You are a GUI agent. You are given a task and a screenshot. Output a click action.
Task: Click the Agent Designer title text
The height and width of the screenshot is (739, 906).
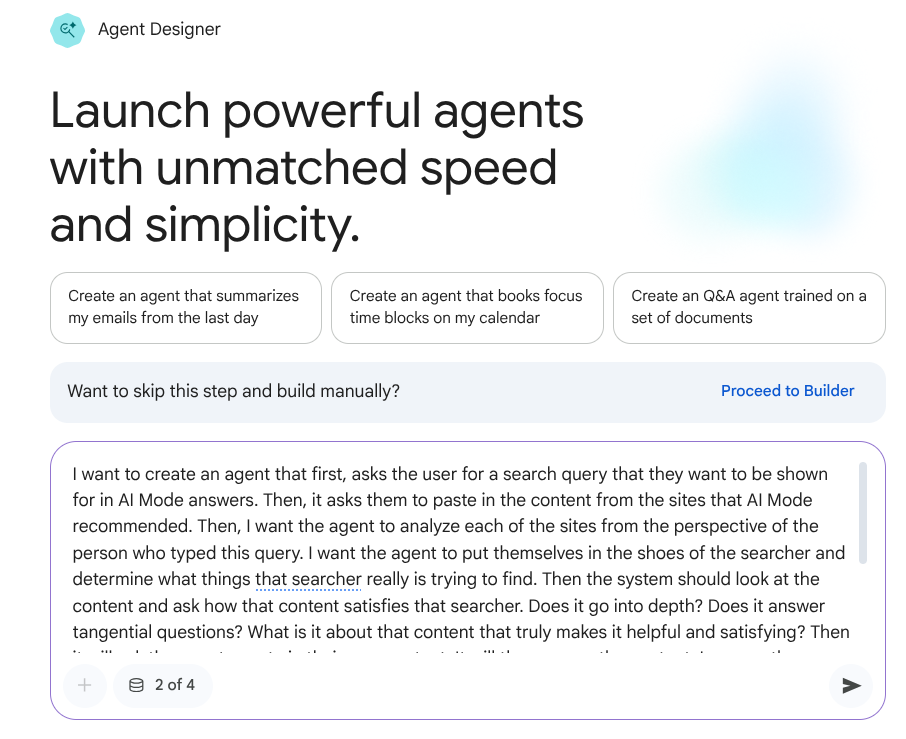point(159,30)
